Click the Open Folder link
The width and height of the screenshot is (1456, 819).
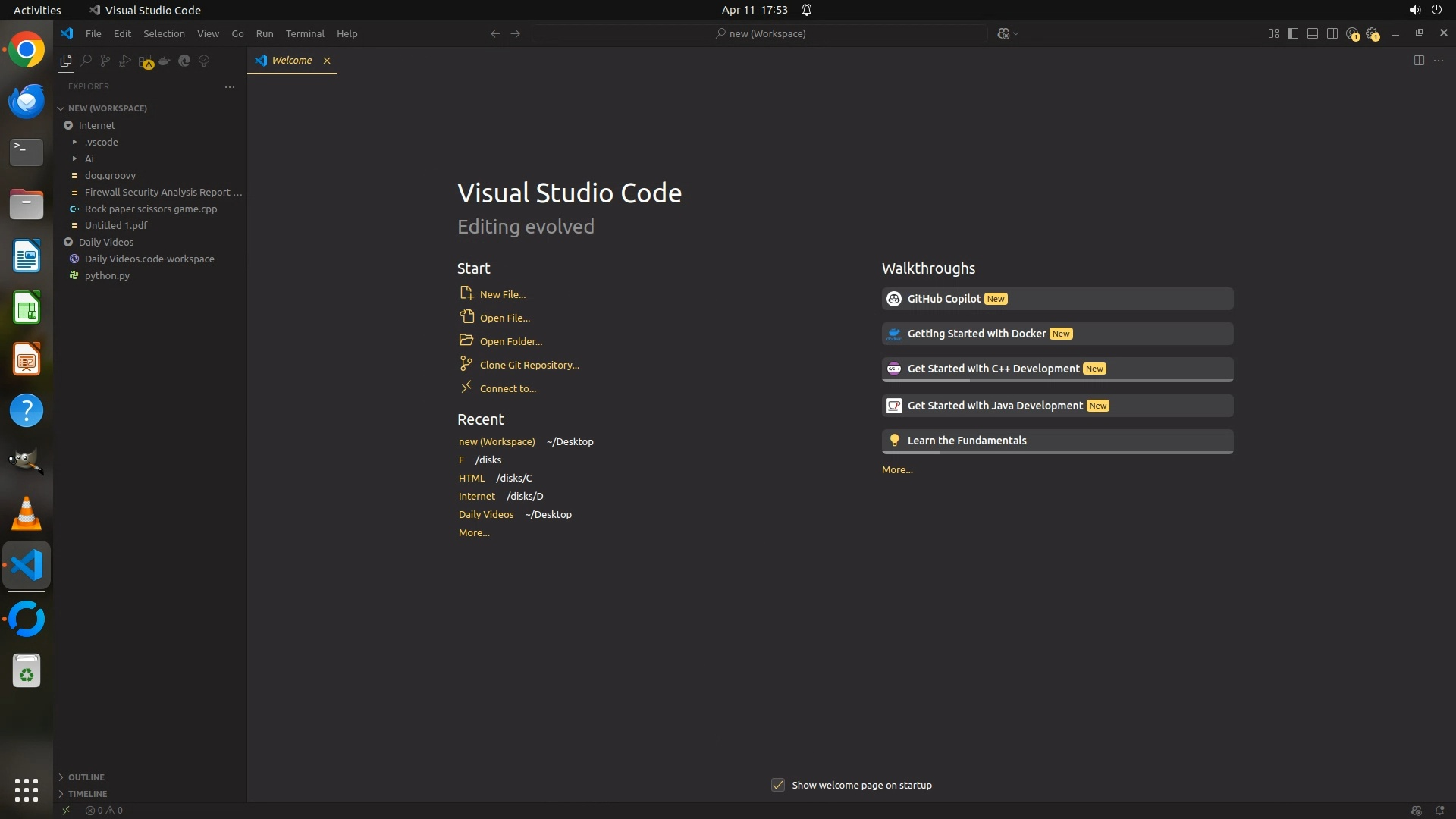coord(510,341)
